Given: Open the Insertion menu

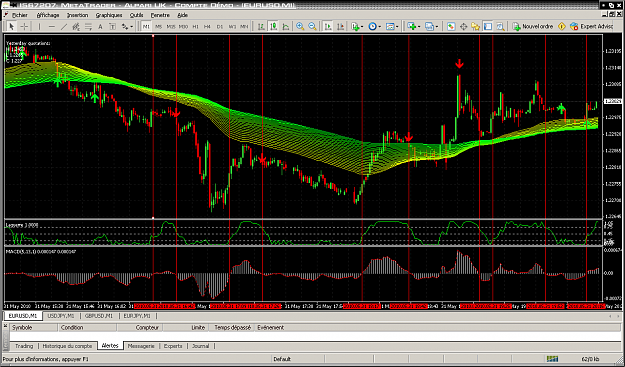Looking at the screenshot, I should point(77,15).
